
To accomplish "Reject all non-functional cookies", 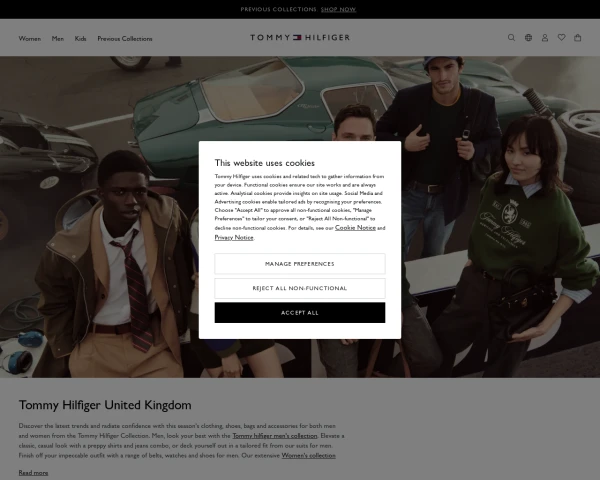I will pos(300,288).
